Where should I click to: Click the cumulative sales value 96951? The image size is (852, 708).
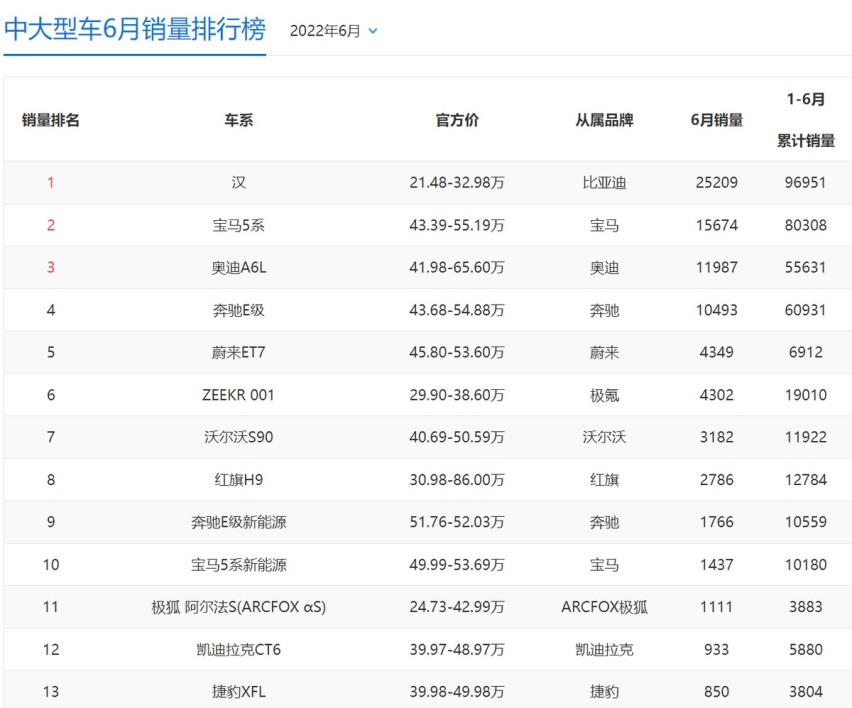coord(805,182)
